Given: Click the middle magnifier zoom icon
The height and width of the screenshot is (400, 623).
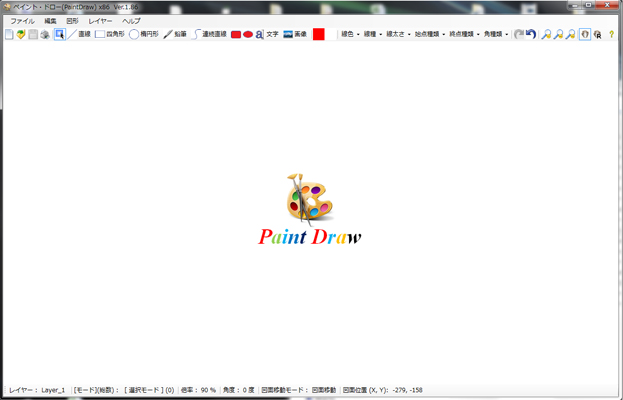Looking at the screenshot, I should 558,35.
